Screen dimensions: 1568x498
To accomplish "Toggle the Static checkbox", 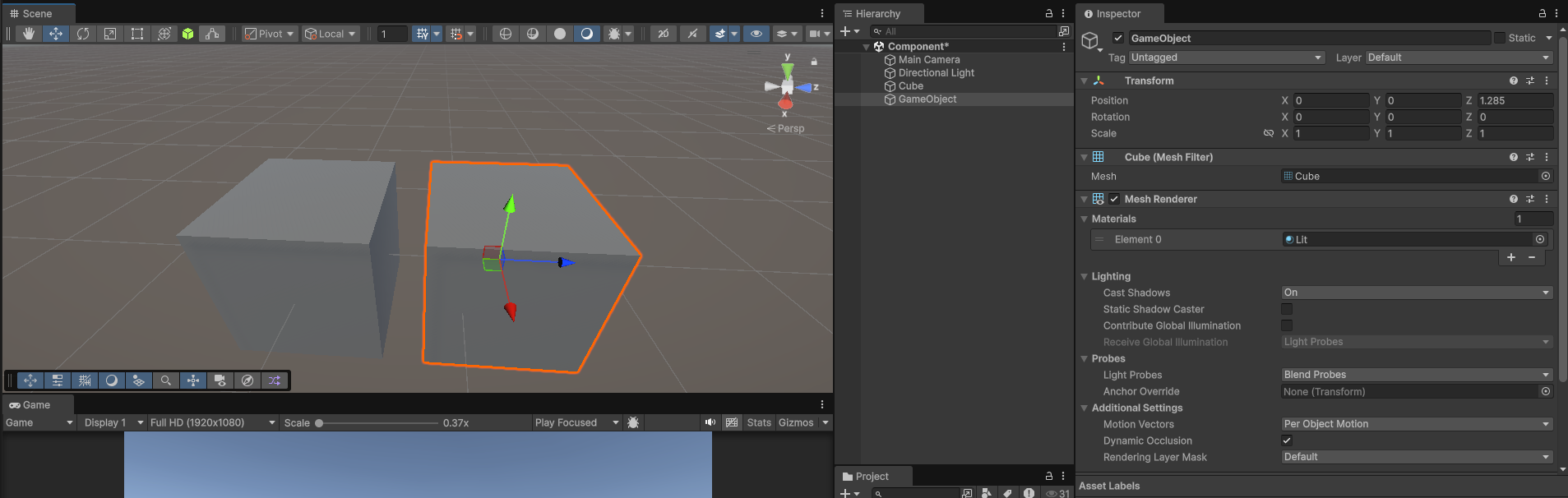I will pyautogui.click(x=1500, y=38).
